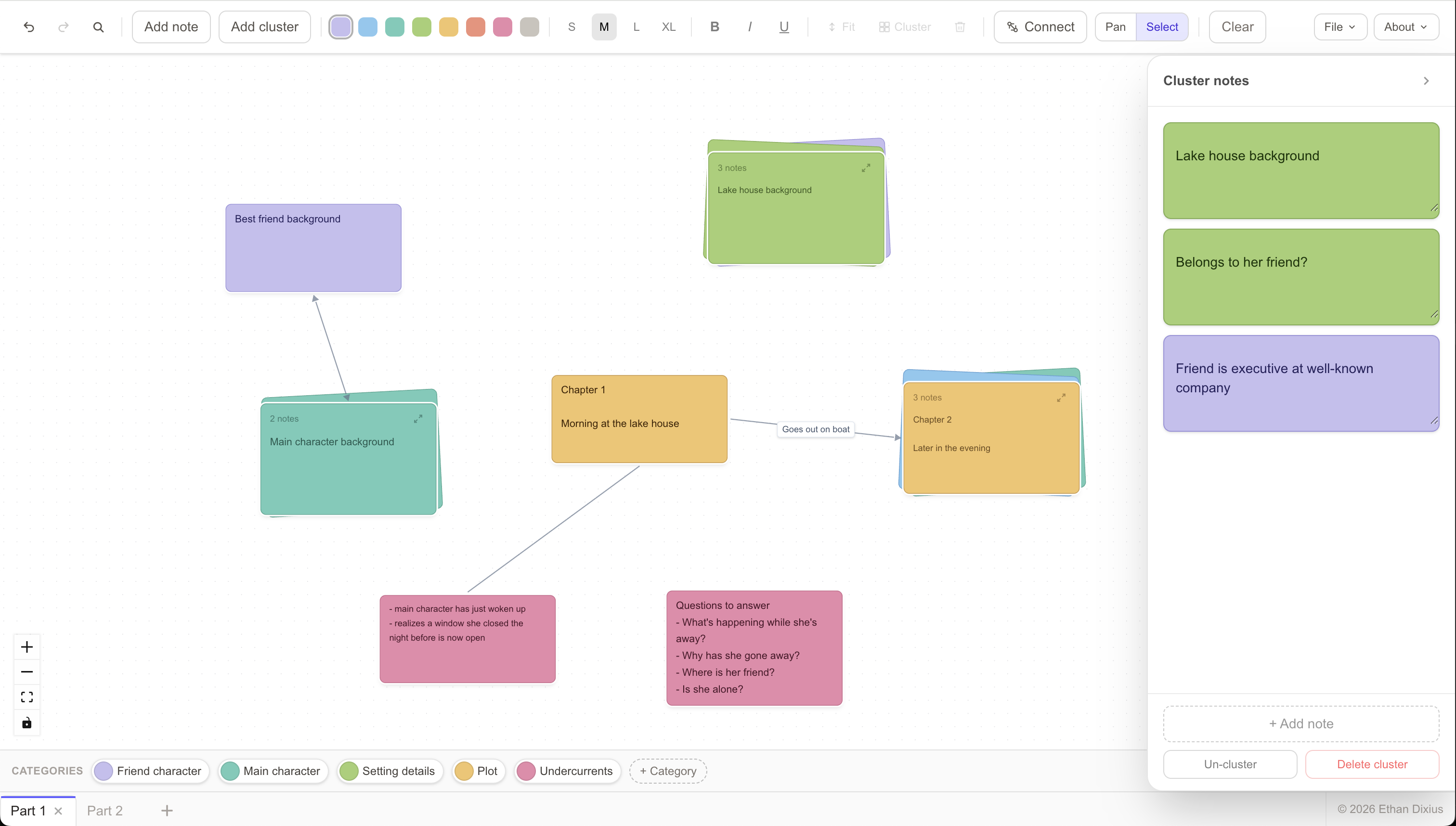Select the Setting details category chip
This screenshot has height=826, width=1456.
tap(390, 771)
